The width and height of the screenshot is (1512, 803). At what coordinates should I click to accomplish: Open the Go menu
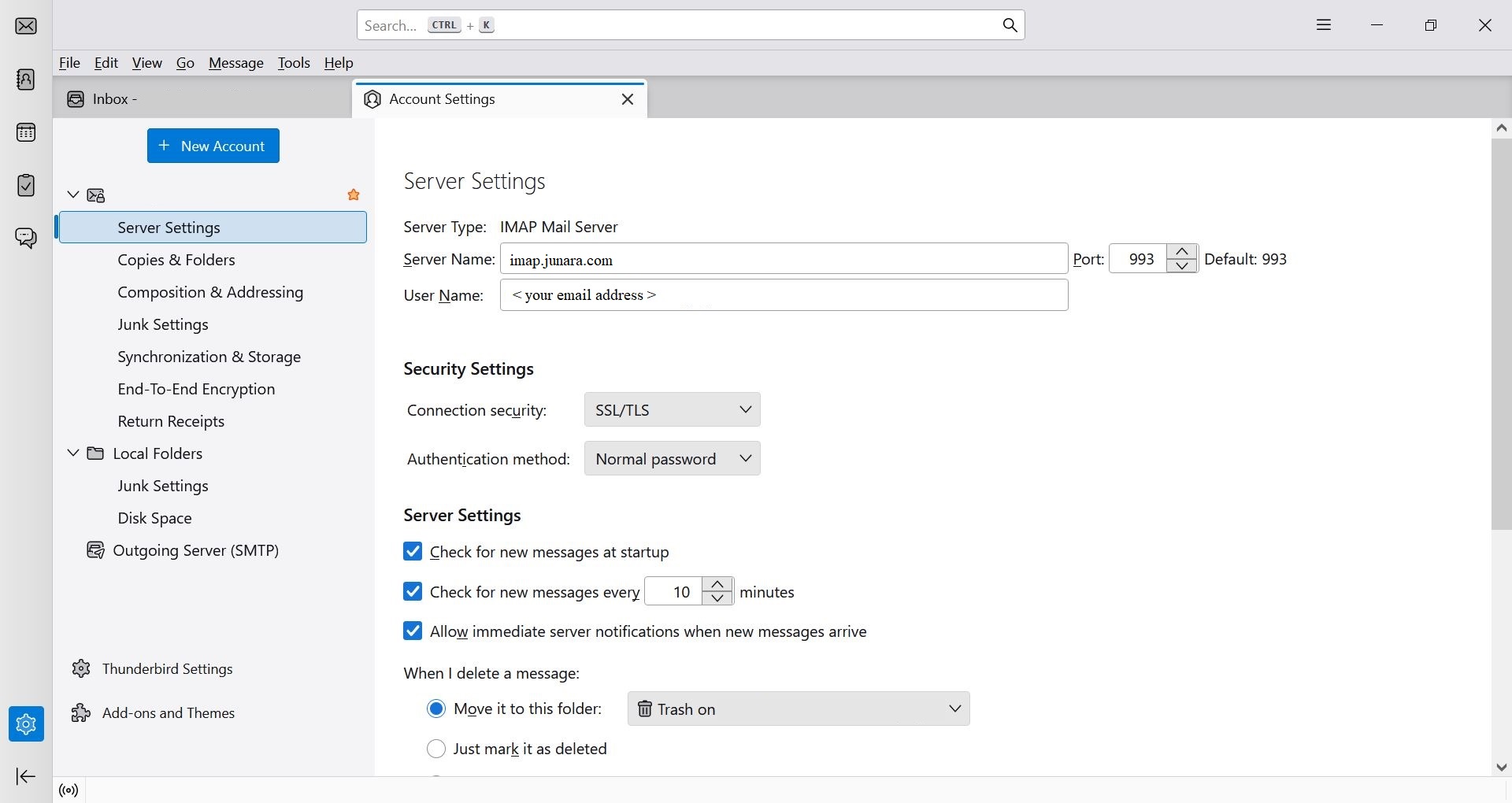[185, 63]
